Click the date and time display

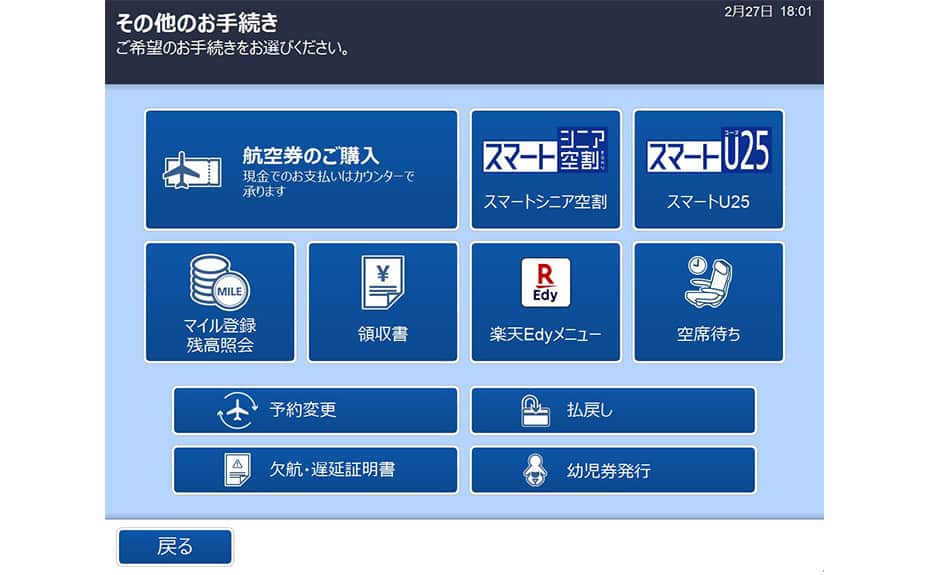(767, 11)
